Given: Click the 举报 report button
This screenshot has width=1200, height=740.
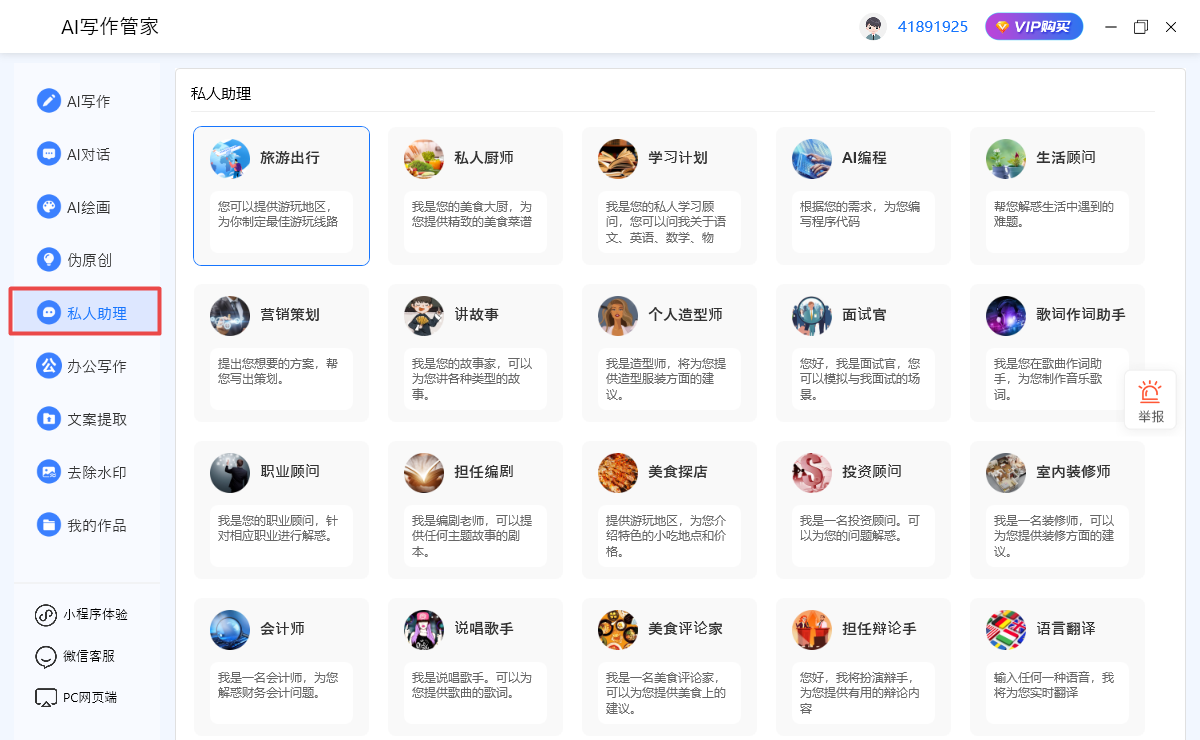Looking at the screenshot, I should click(x=1151, y=401).
